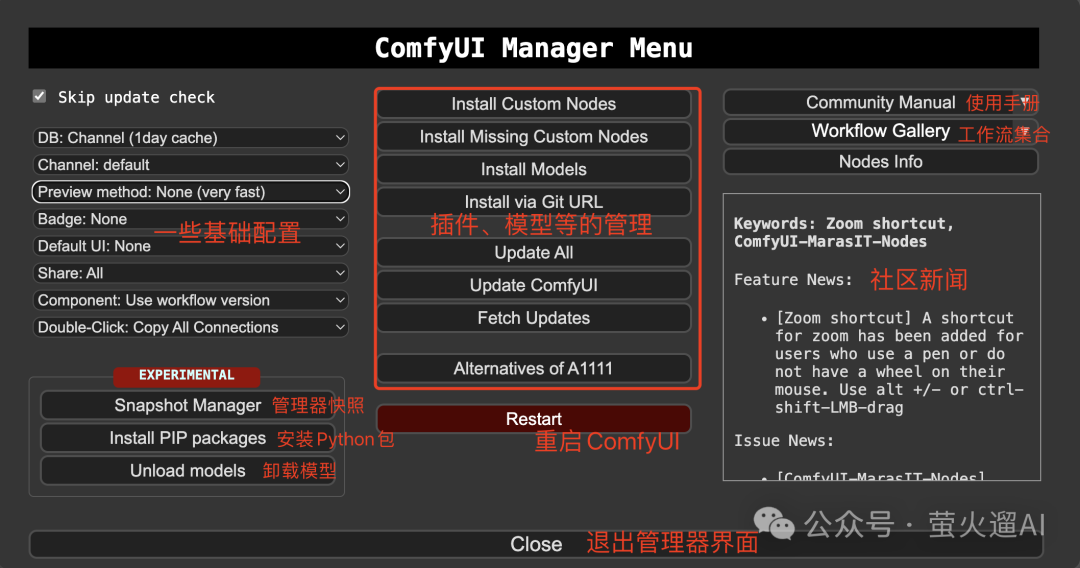Run Update ComfyUI

[534, 285]
